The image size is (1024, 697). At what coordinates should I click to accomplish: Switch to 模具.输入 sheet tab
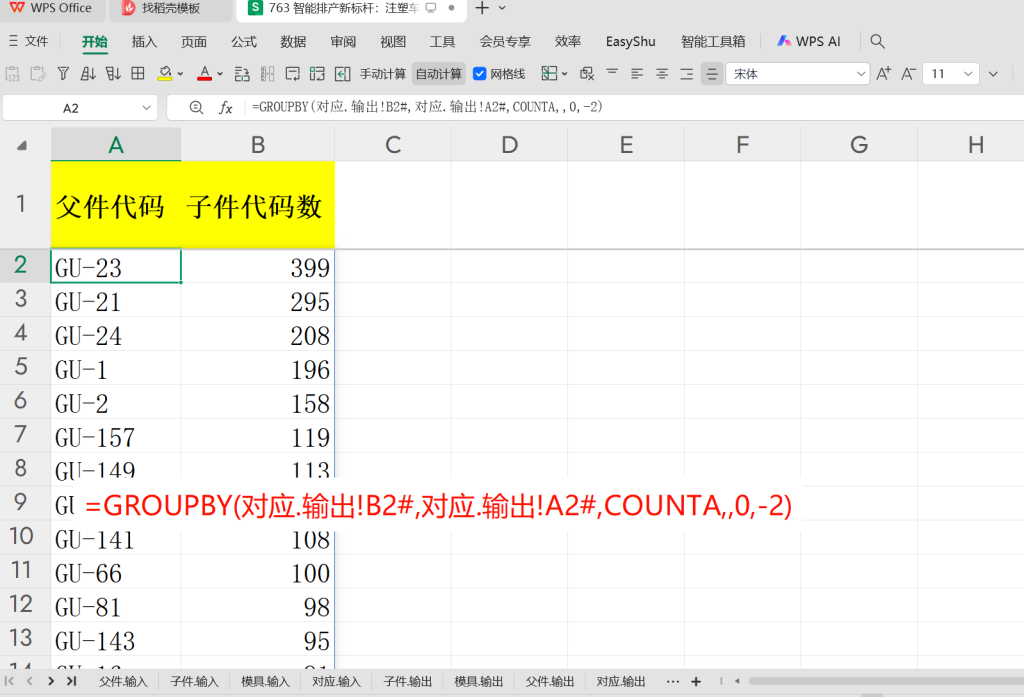(x=265, y=681)
